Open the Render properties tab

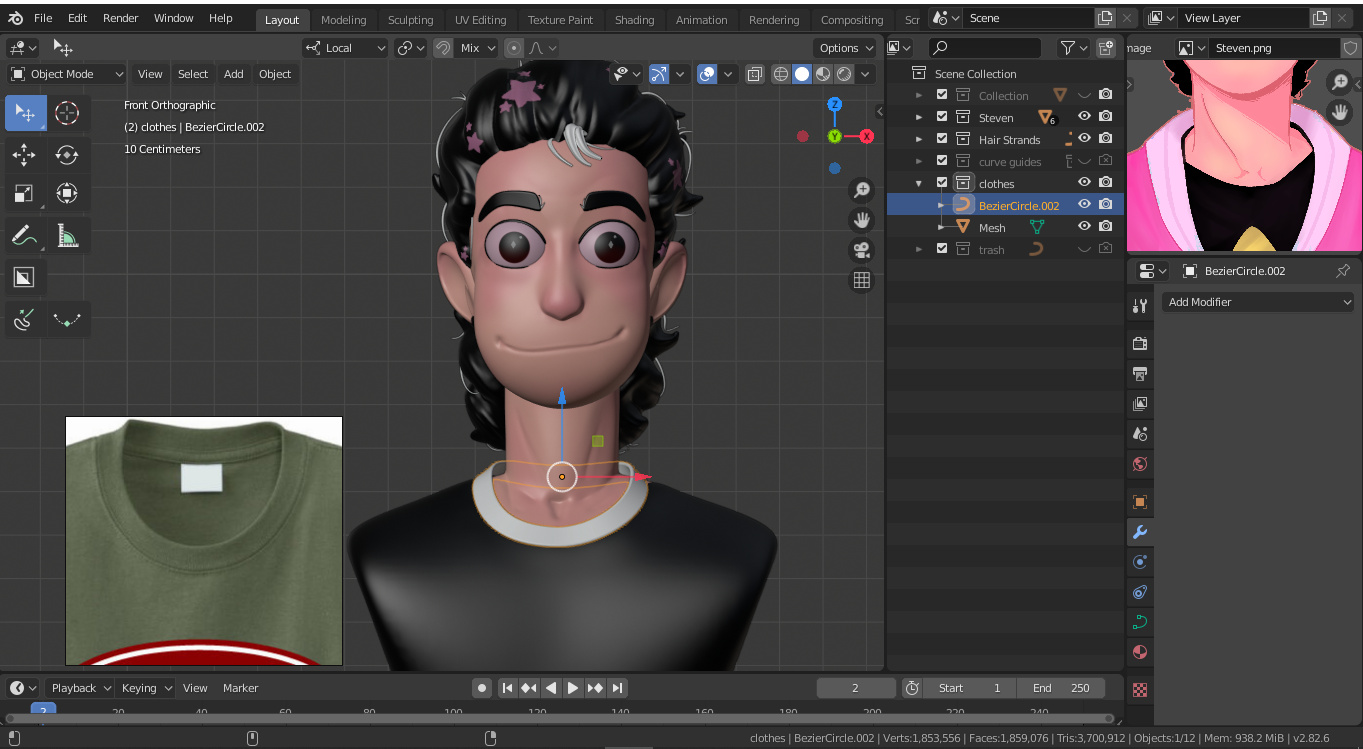(1140, 343)
